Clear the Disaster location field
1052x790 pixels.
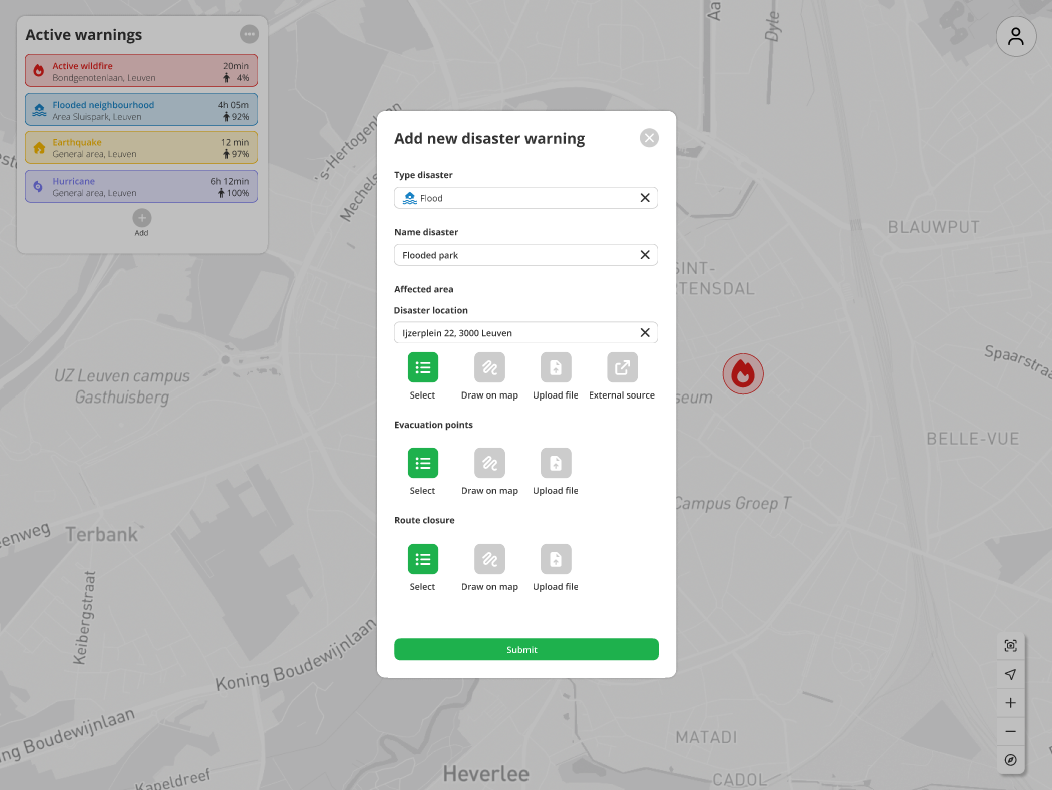645,332
